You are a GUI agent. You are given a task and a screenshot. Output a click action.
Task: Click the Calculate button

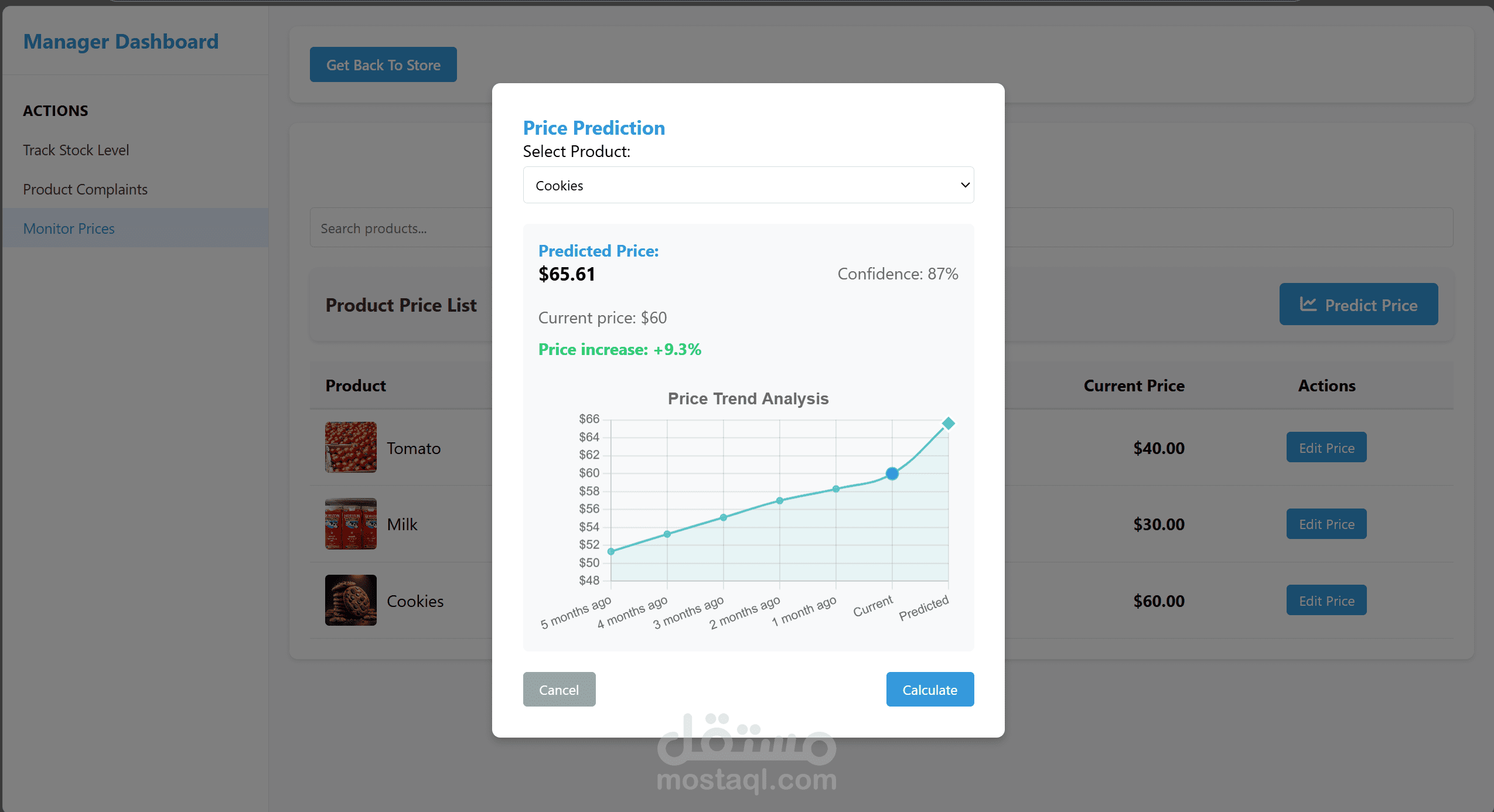930,690
